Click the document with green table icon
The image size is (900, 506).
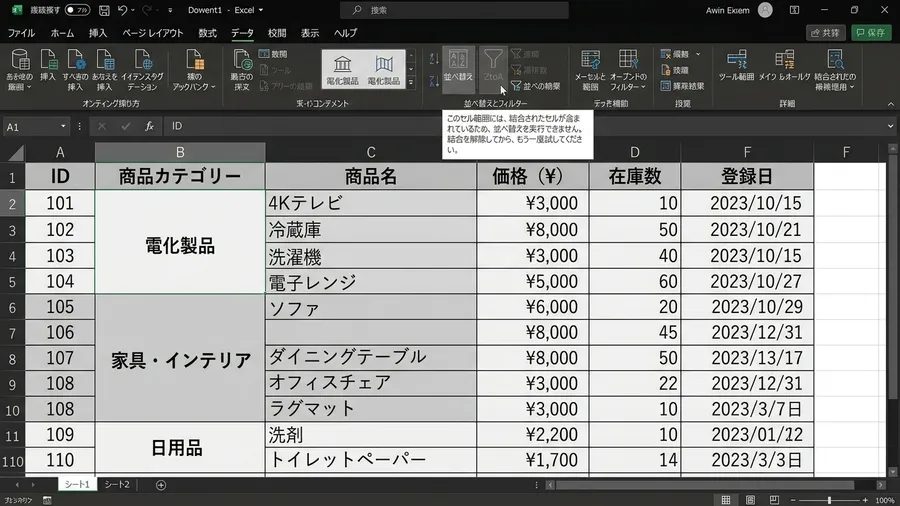(48, 60)
